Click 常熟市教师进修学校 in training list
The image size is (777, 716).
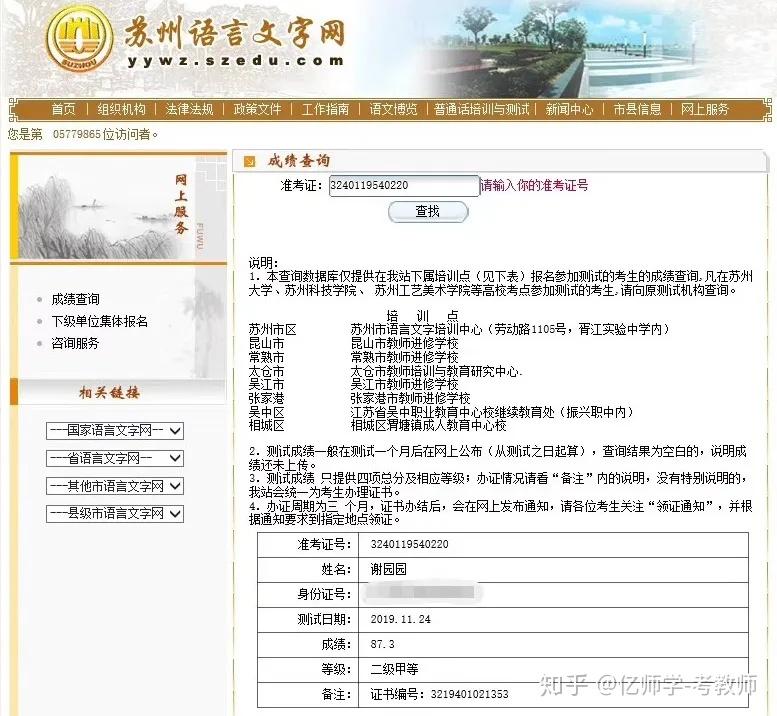(404, 357)
